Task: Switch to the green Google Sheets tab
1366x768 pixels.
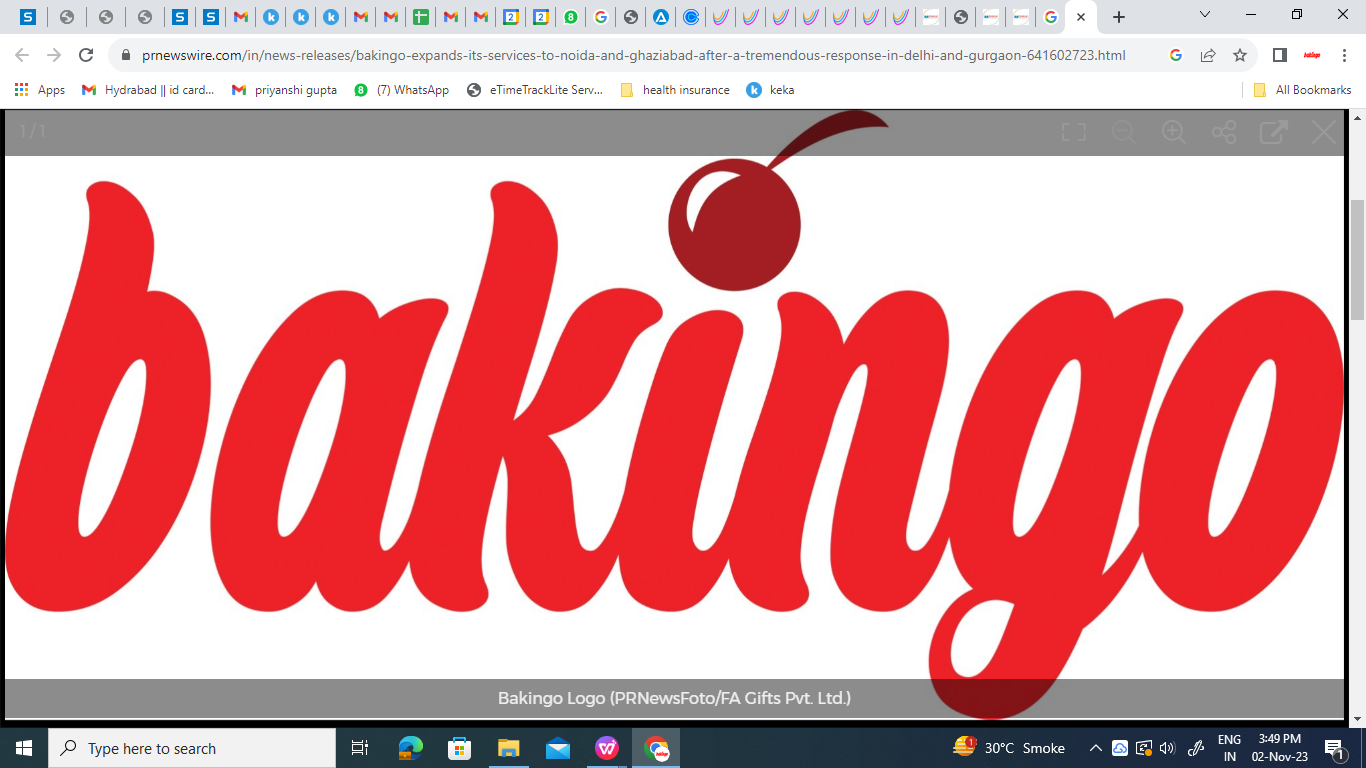Action: [x=421, y=17]
